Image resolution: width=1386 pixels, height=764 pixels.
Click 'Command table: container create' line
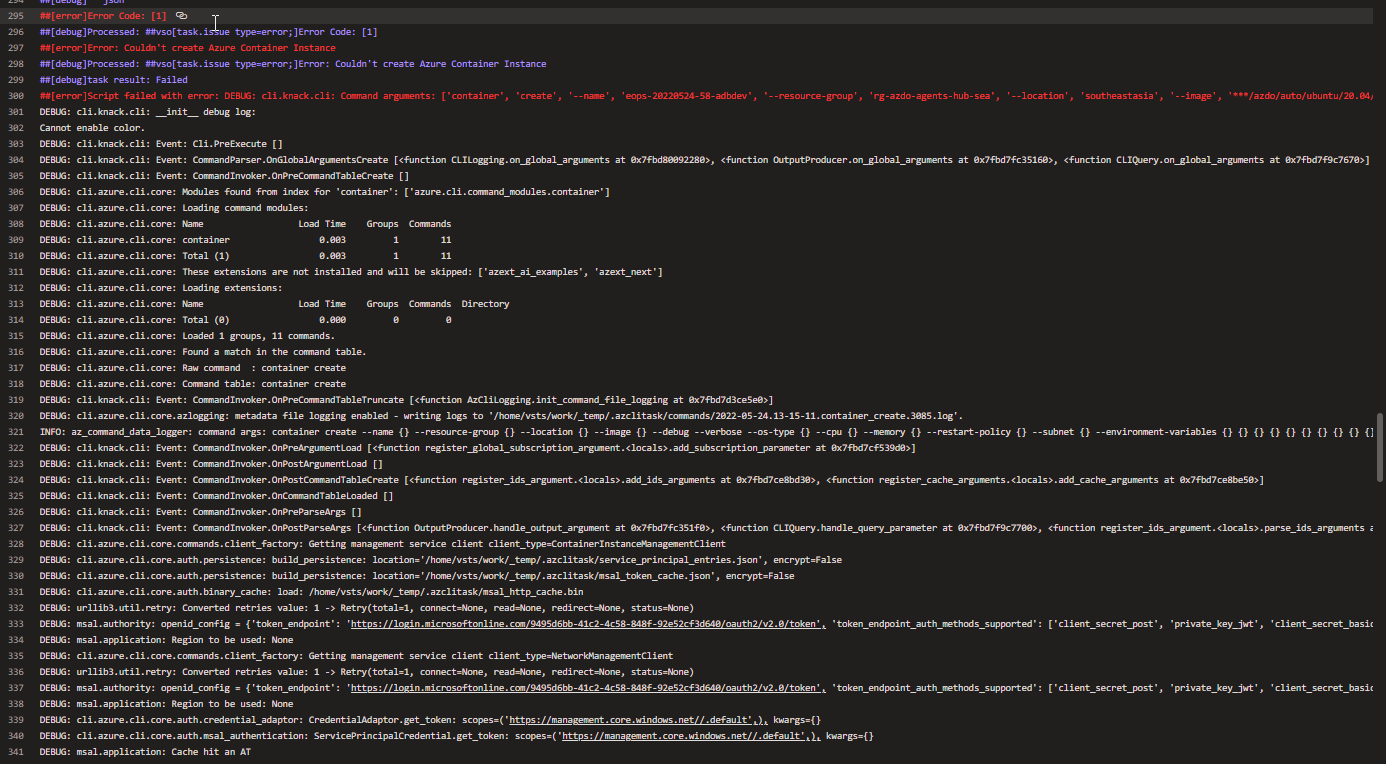(193, 384)
